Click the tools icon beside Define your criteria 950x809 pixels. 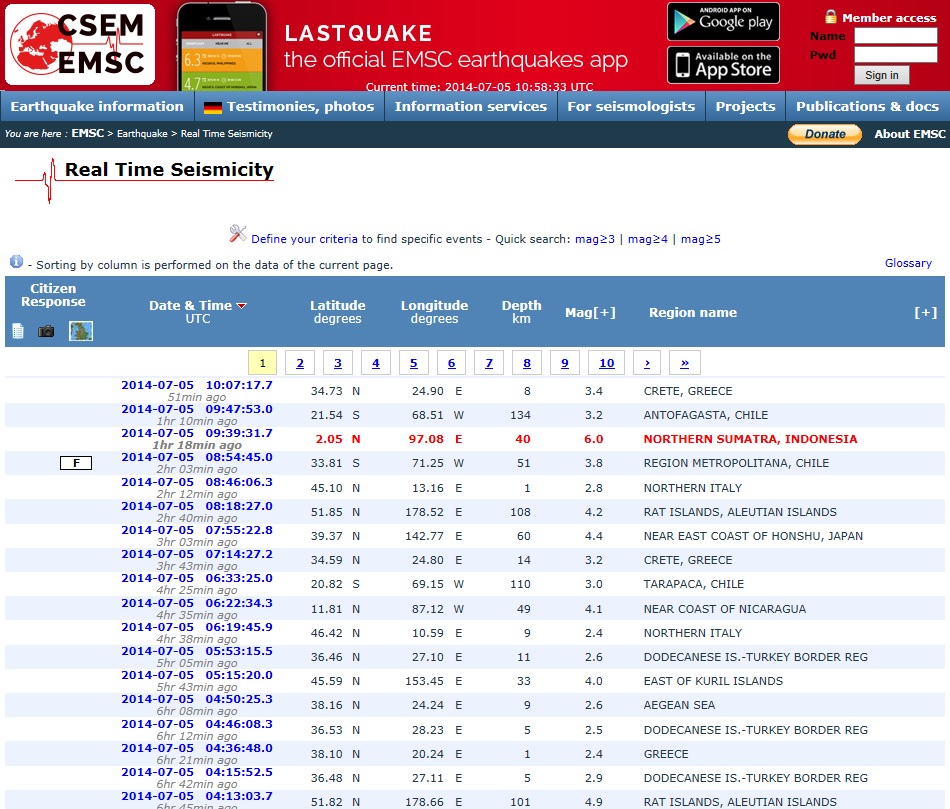coord(238,234)
